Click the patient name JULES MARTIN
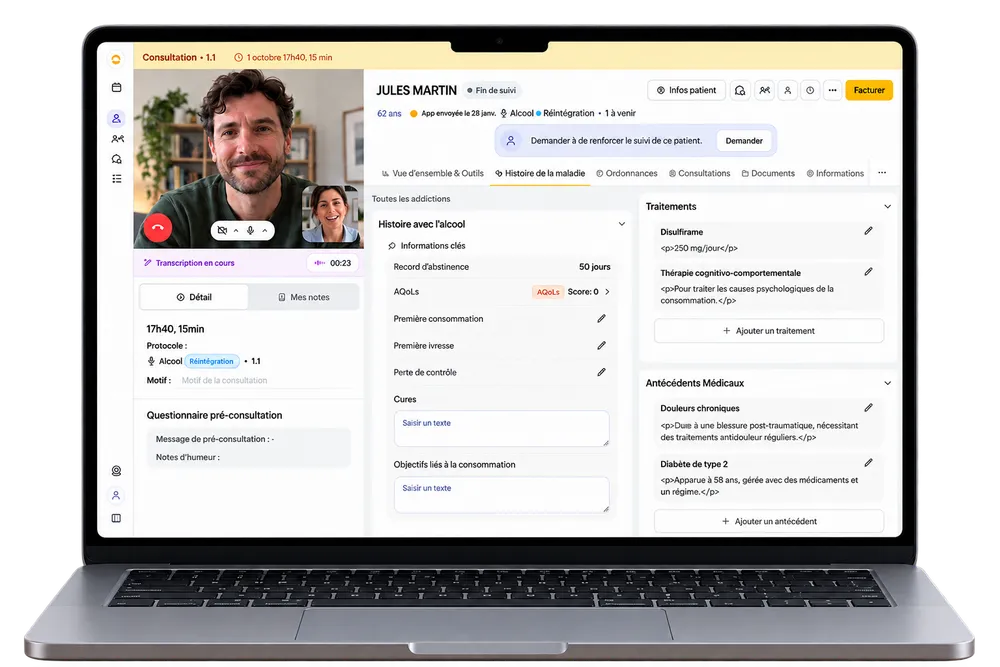The height and width of the screenshot is (667, 1000). (416, 91)
